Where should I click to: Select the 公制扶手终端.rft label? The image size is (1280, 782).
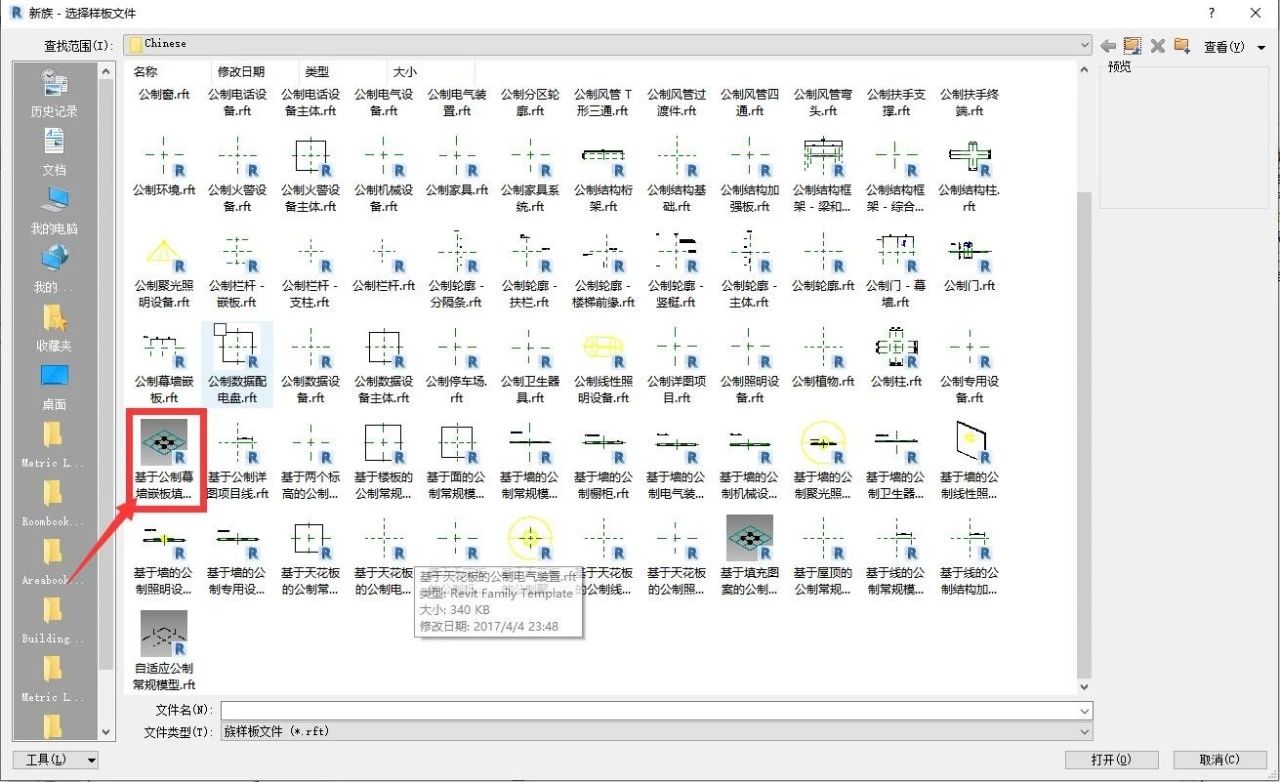(x=969, y=103)
